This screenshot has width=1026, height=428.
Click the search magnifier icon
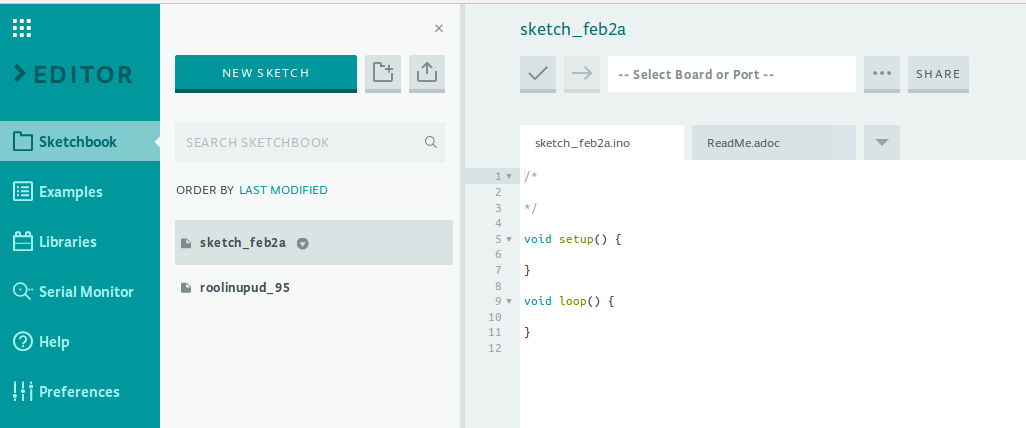click(x=431, y=142)
